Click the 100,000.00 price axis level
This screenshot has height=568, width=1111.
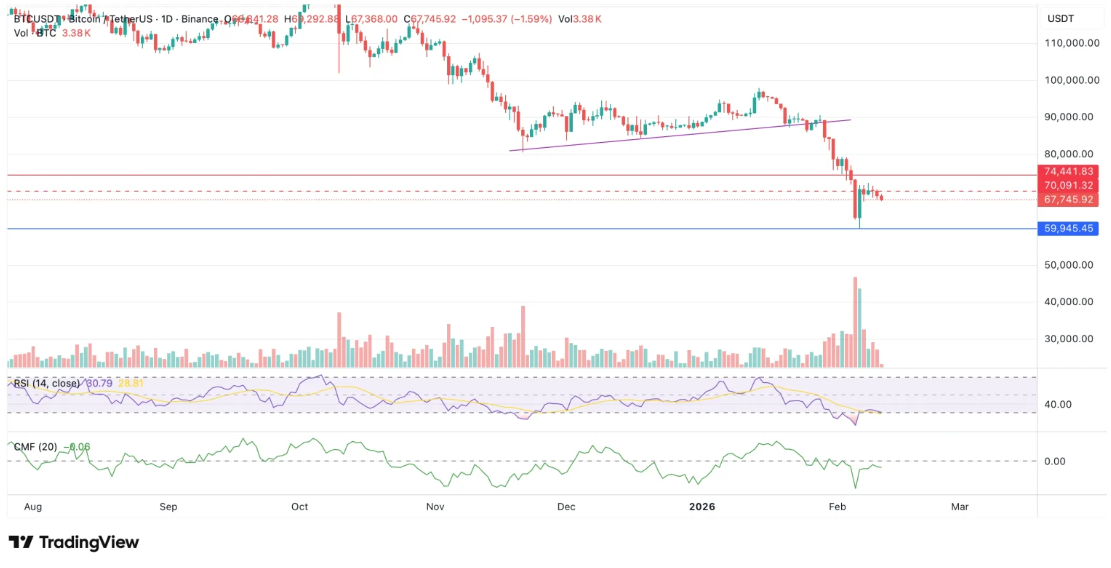[x=1072, y=80]
